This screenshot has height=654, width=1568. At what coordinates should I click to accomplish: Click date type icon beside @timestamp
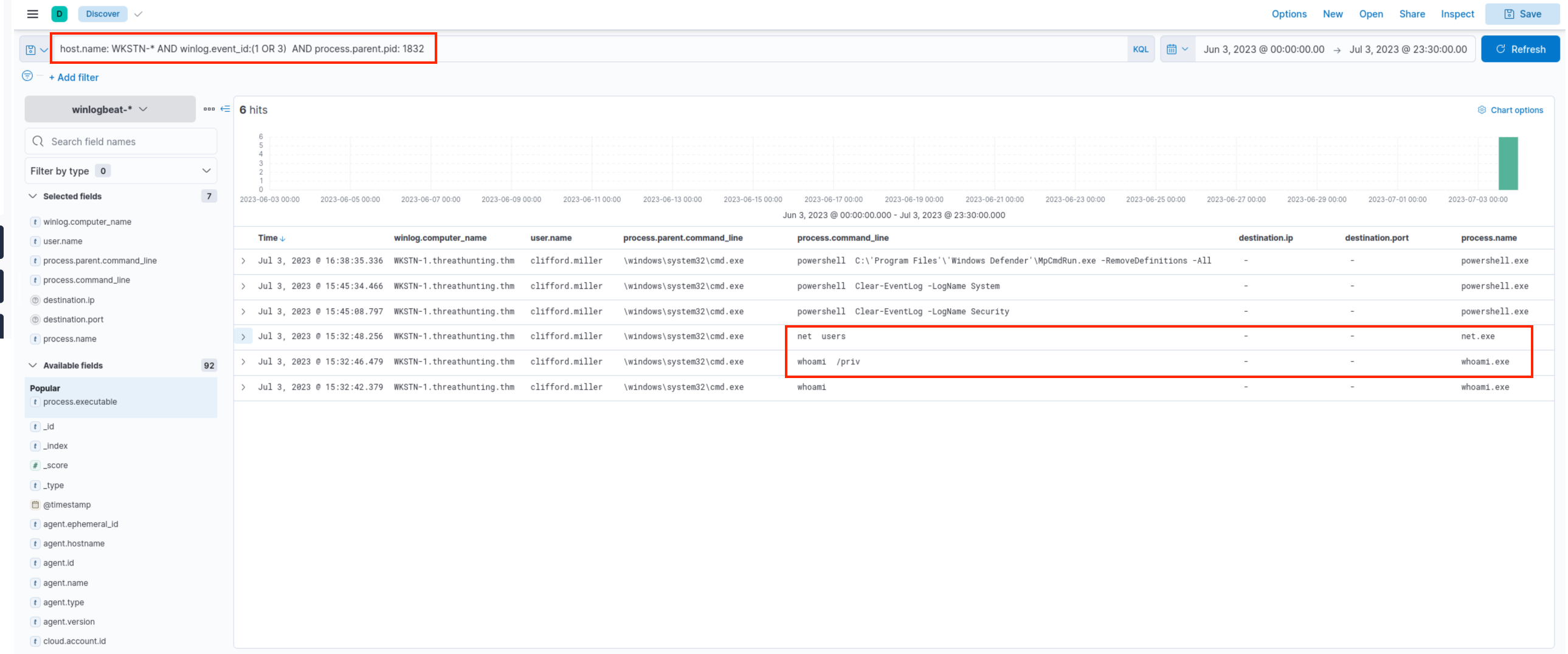pos(35,506)
